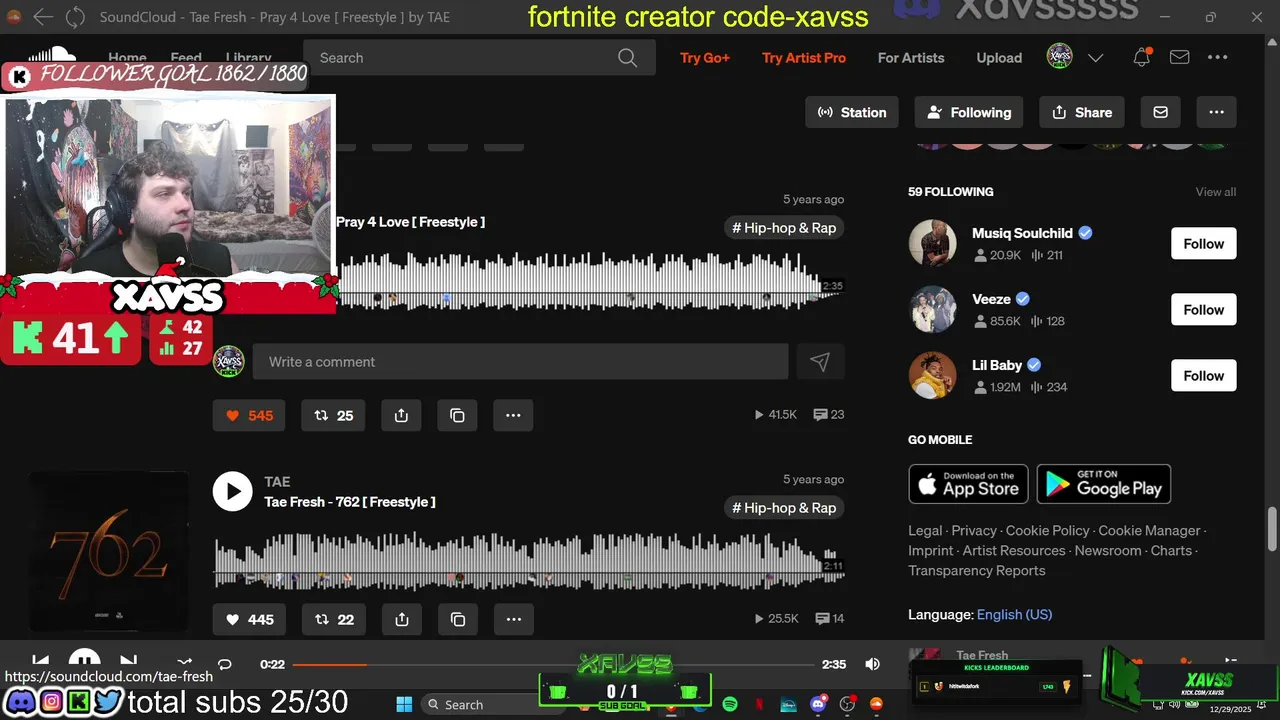Message the artist via envelope button
The image size is (1280, 720).
(1160, 112)
